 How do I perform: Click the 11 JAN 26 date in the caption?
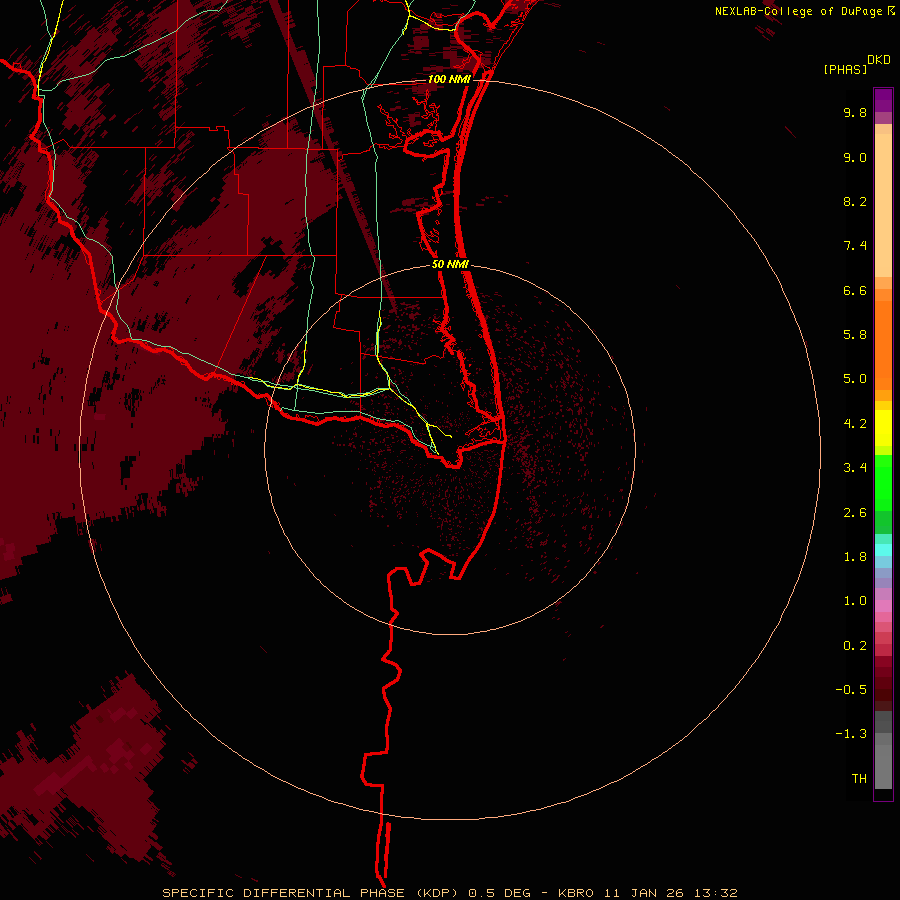coord(643,893)
